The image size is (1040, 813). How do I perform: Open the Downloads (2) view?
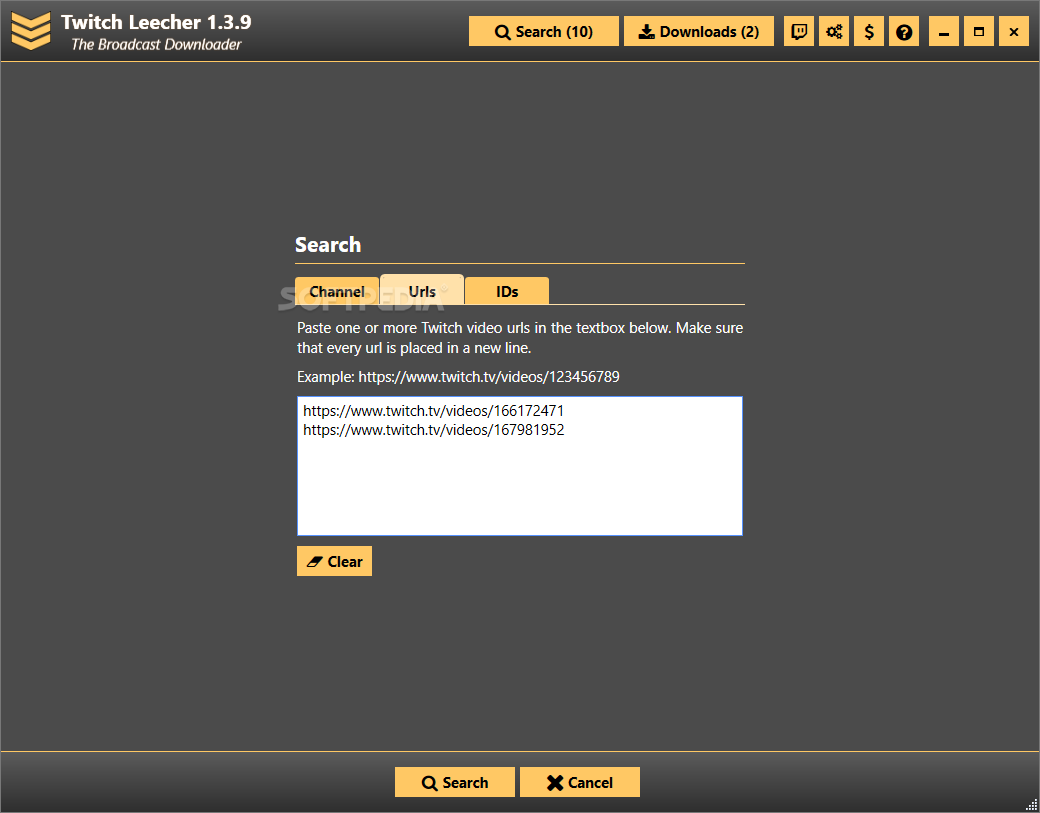tap(699, 31)
